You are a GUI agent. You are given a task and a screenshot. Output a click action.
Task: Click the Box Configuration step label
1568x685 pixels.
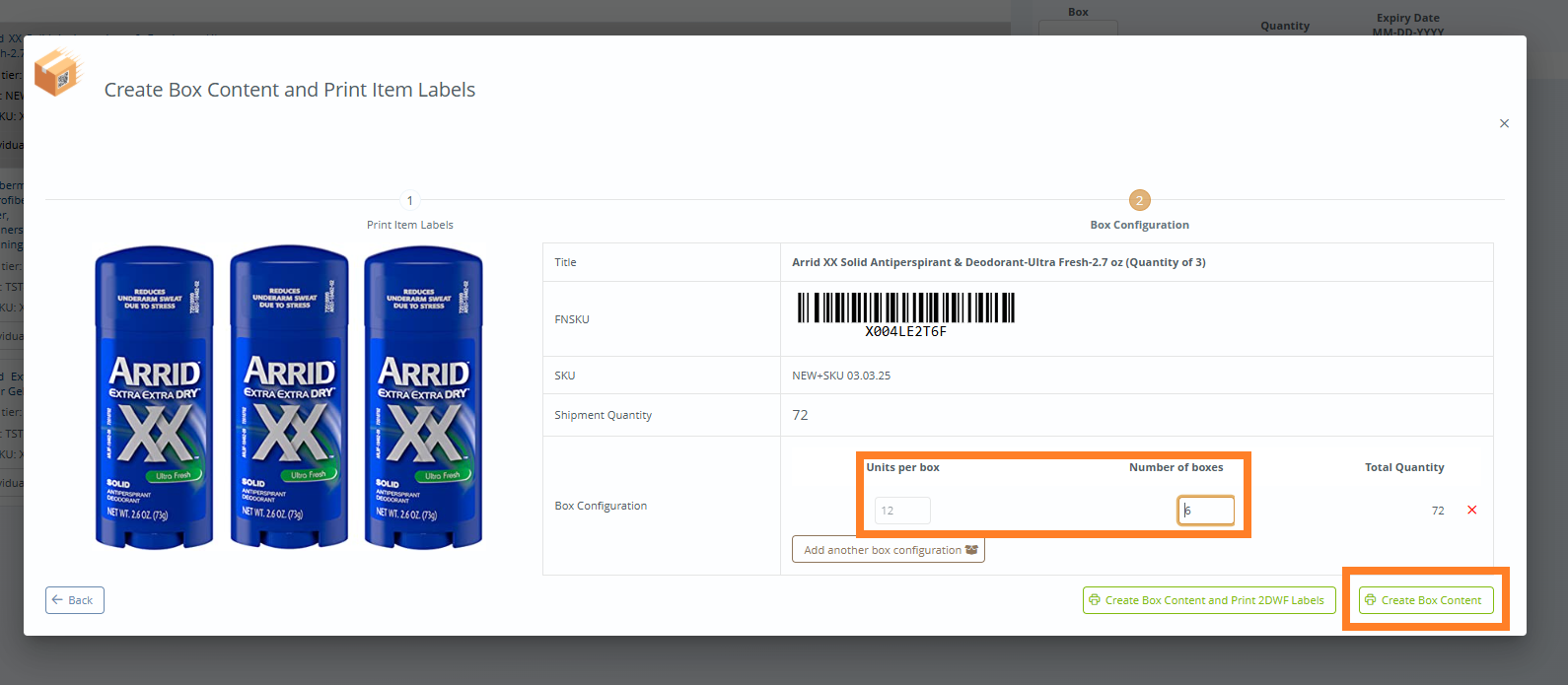tap(1139, 225)
